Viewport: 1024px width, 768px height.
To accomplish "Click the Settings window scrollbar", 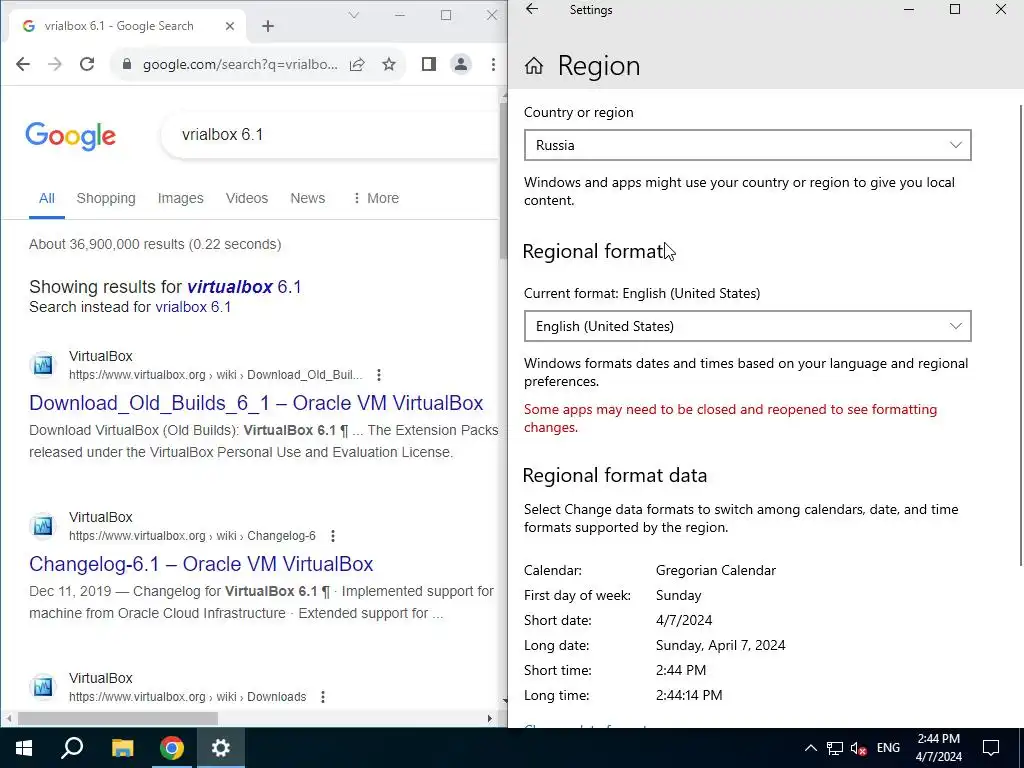I will click(x=1021, y=336).
